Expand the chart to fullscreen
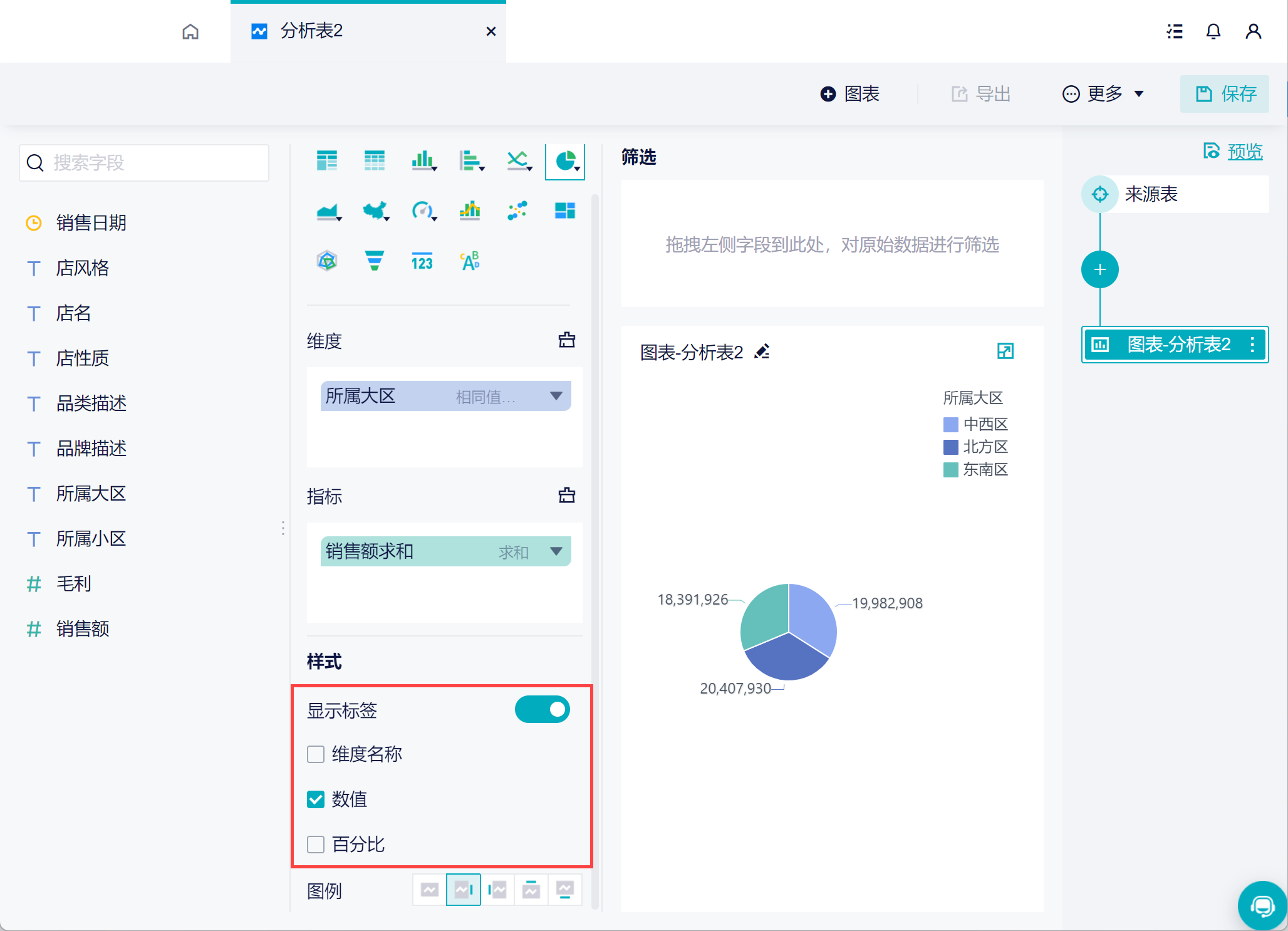Viewport: 1288px width, 931px height. point(1005,351)
